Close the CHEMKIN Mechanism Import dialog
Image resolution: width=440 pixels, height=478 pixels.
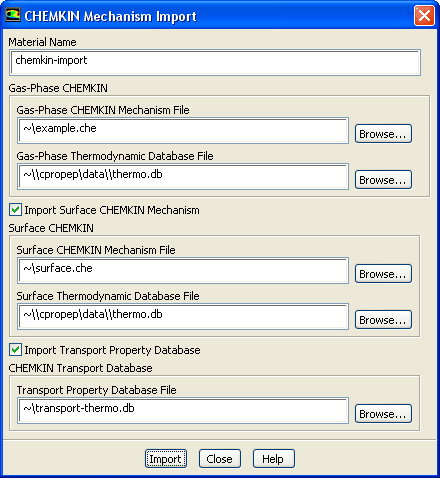pyautogui.click(x=424, y=15)
